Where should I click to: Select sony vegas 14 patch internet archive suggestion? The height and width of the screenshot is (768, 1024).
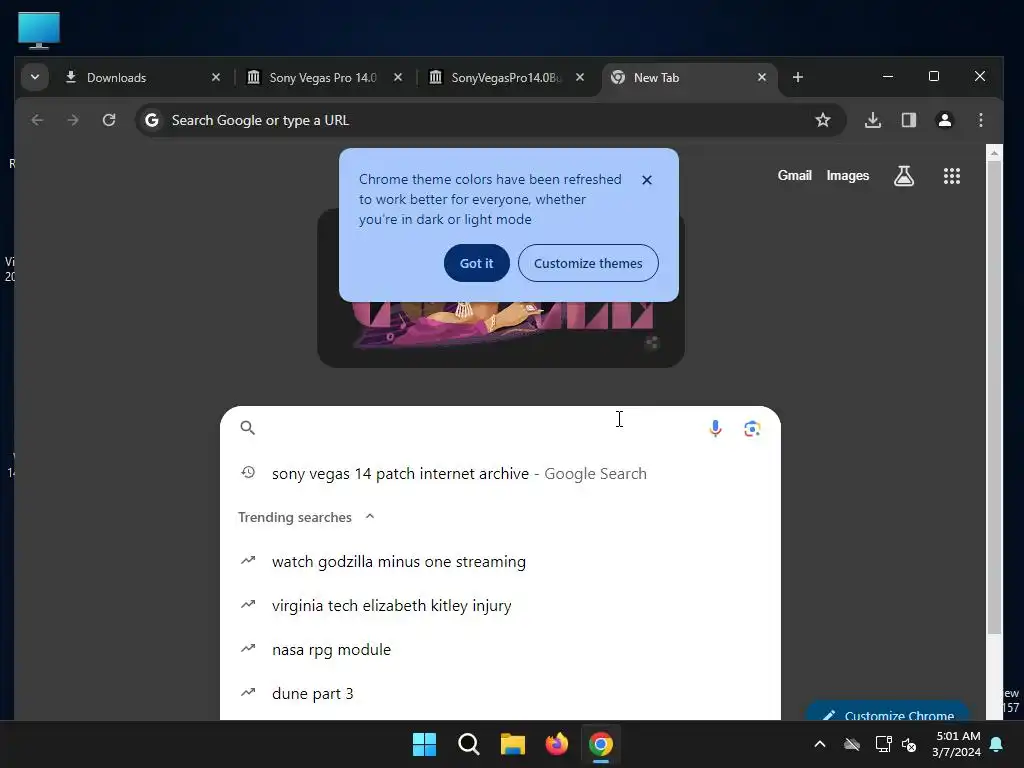tap(500, 473)
